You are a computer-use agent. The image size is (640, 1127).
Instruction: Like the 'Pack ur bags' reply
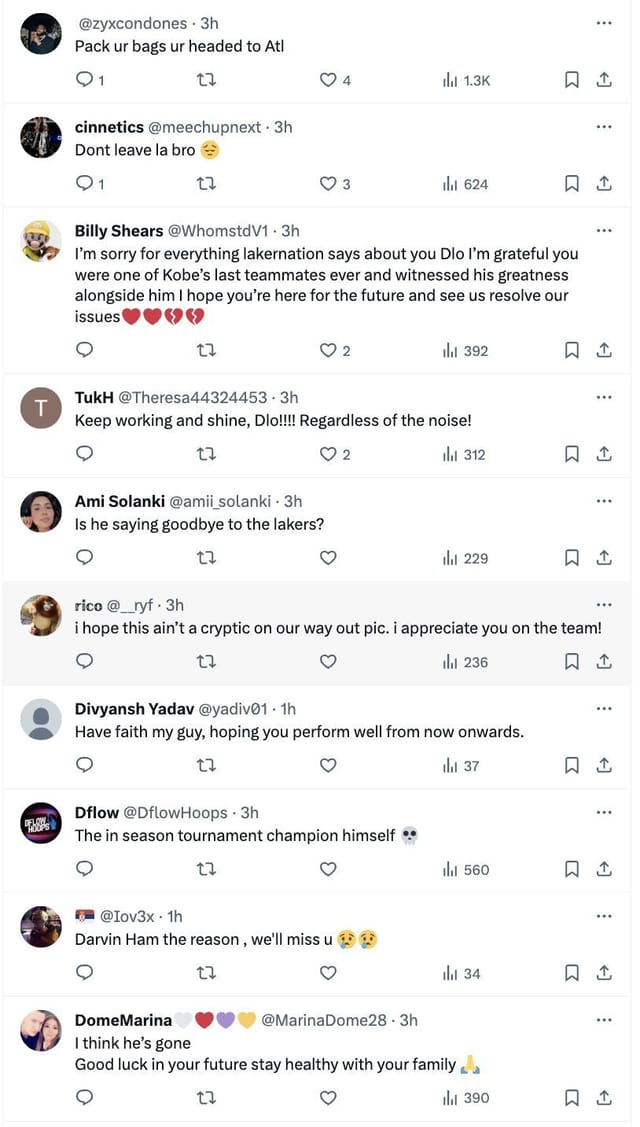(328, 80)
